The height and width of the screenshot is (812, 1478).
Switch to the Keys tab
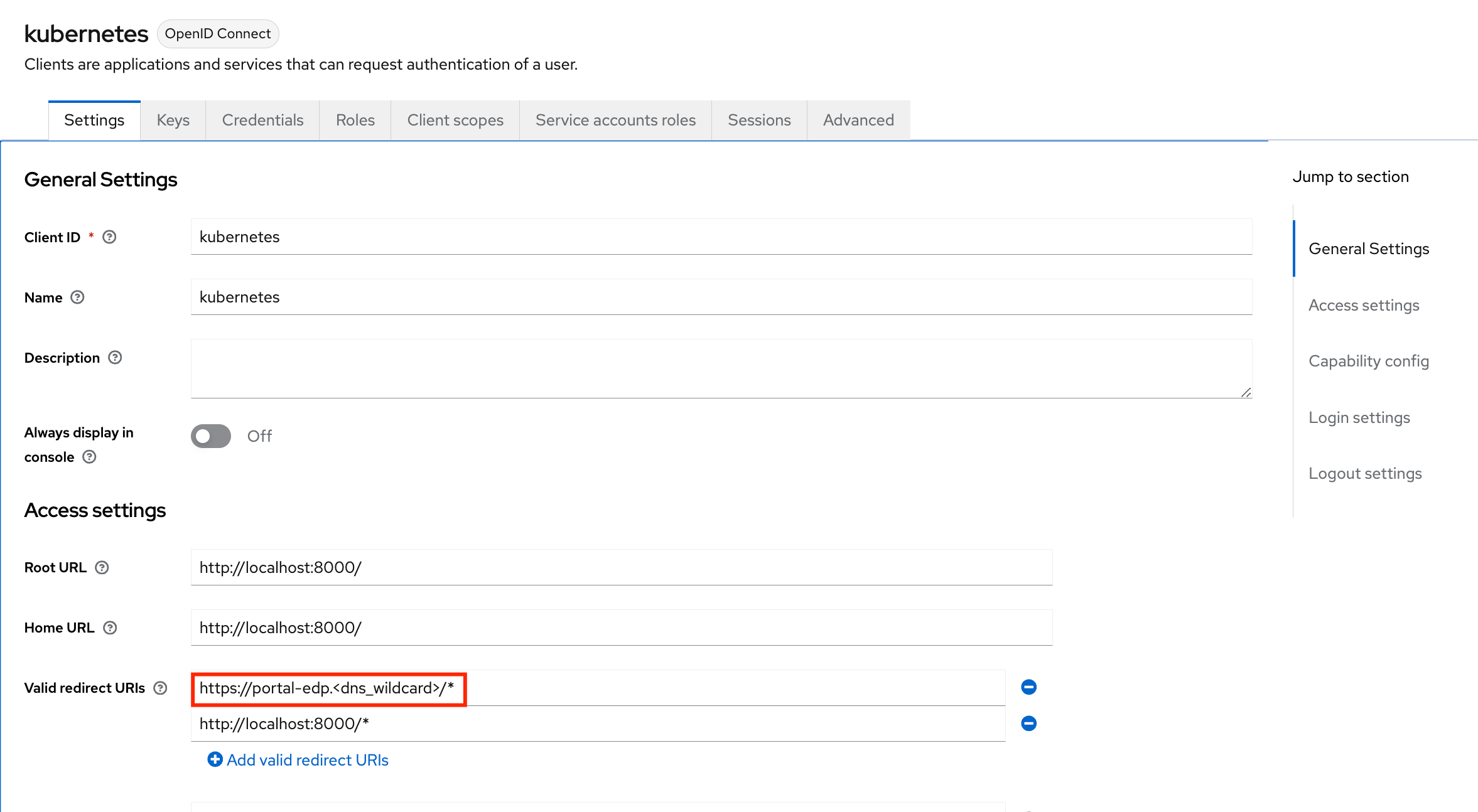point(172,120)
